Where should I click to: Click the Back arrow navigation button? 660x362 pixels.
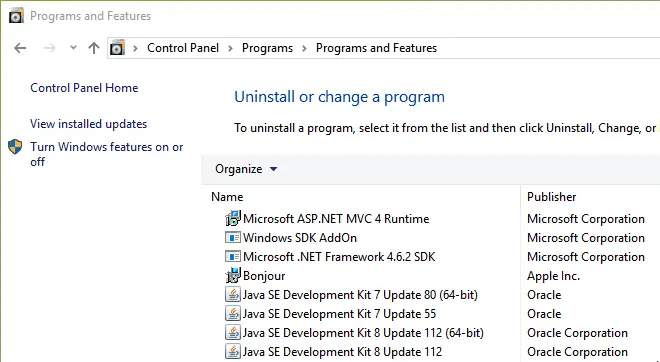tap(20, 48)
